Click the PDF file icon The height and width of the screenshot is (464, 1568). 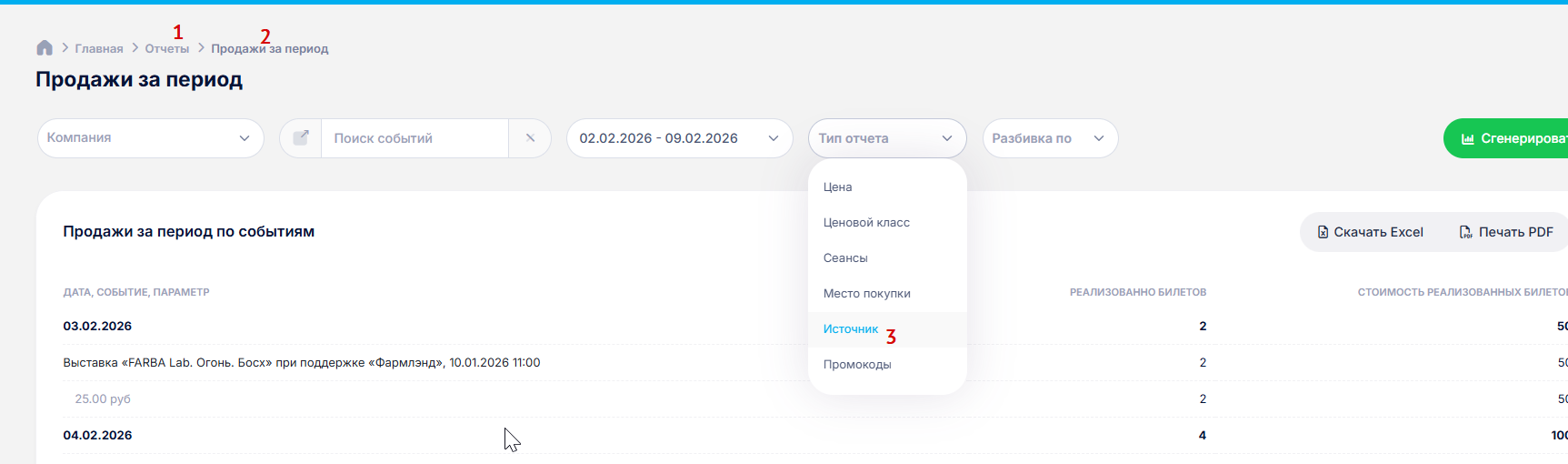[1465, 232]
